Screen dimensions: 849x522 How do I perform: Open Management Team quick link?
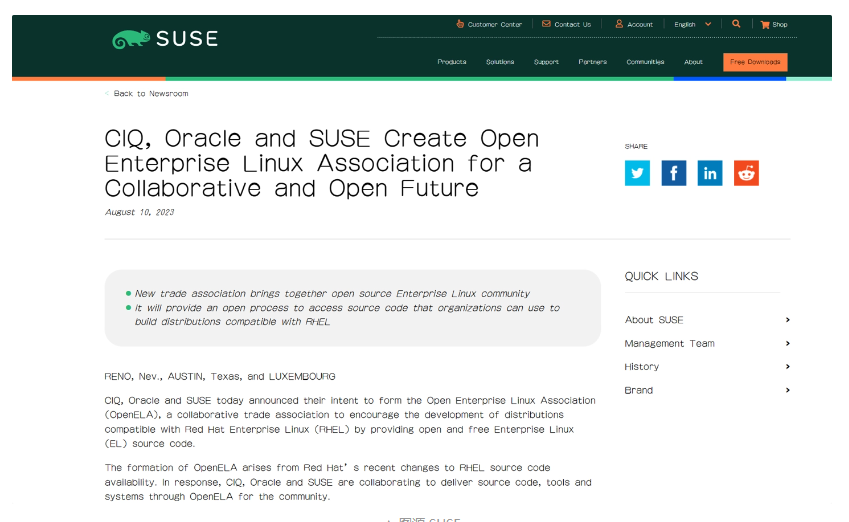point(669,343)
